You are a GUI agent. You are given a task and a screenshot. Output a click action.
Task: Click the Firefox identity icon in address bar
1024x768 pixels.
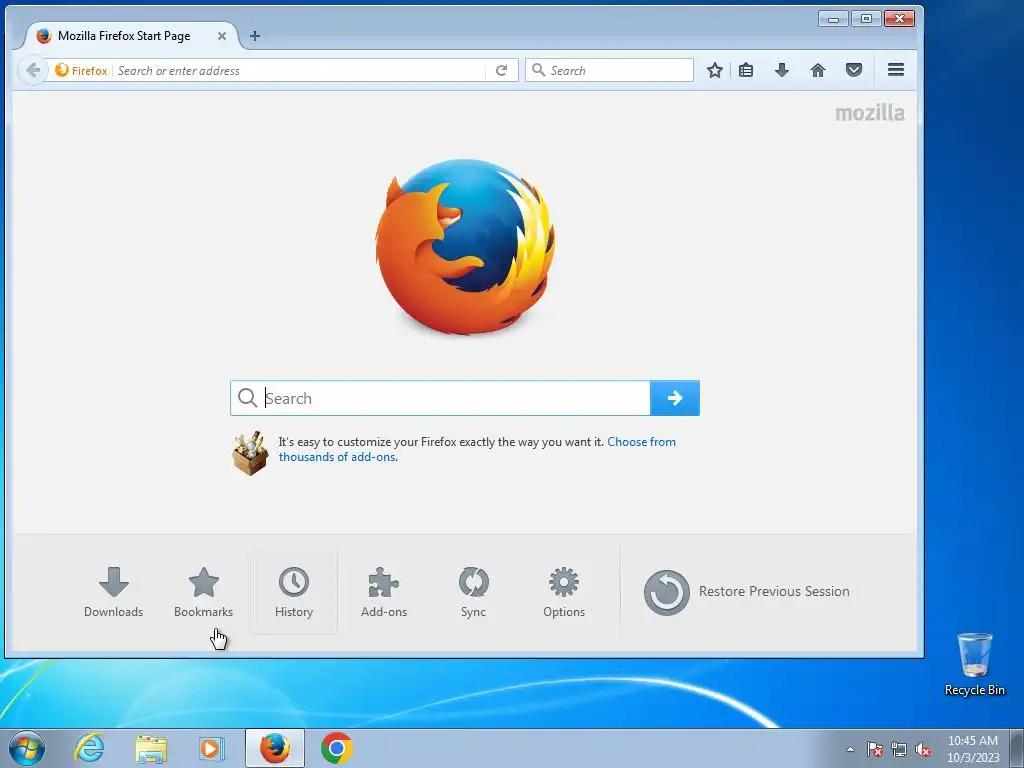click(62, 70)
